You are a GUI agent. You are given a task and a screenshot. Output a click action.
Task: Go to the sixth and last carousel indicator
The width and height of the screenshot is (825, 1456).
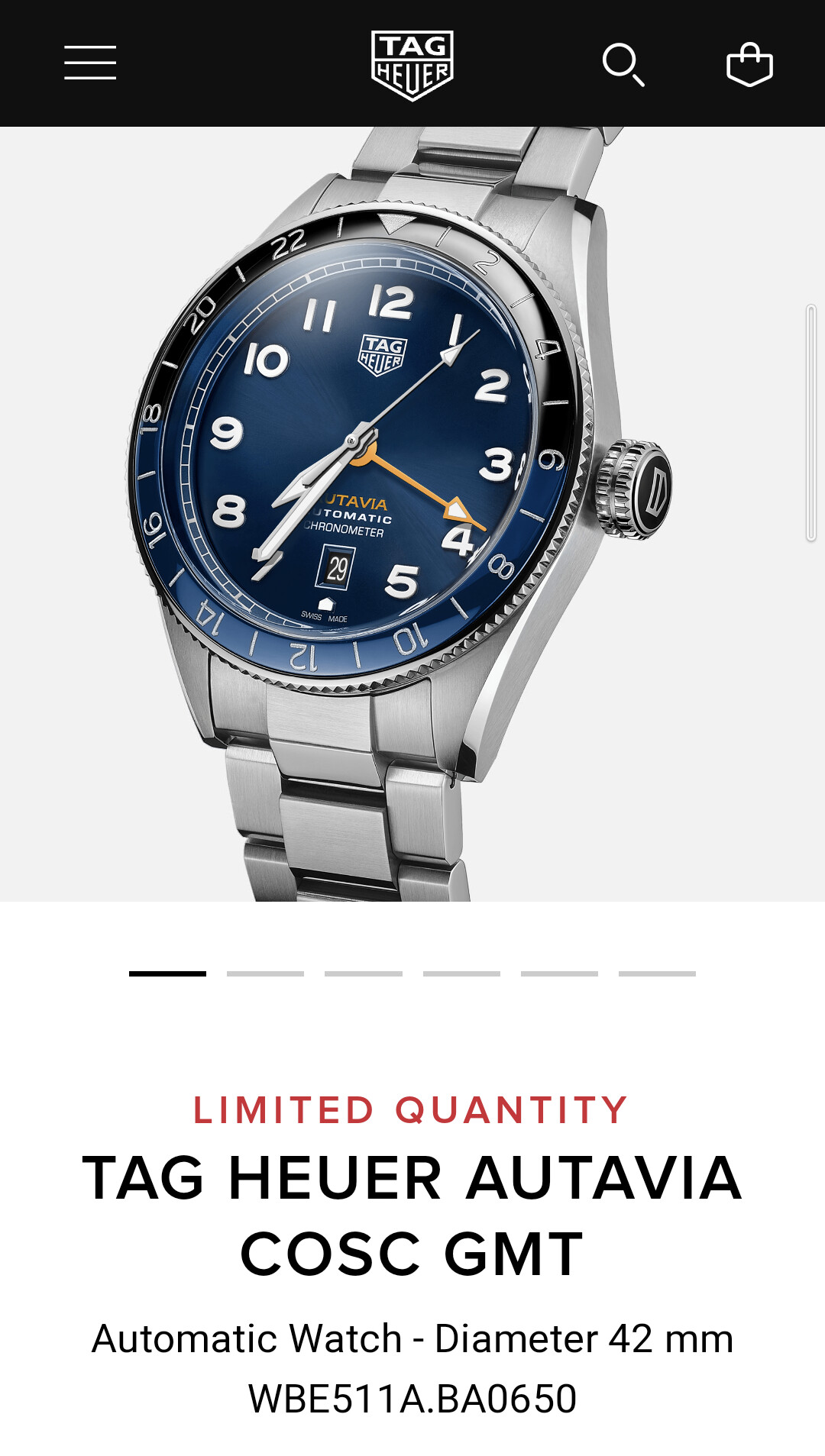coord(657,973)
